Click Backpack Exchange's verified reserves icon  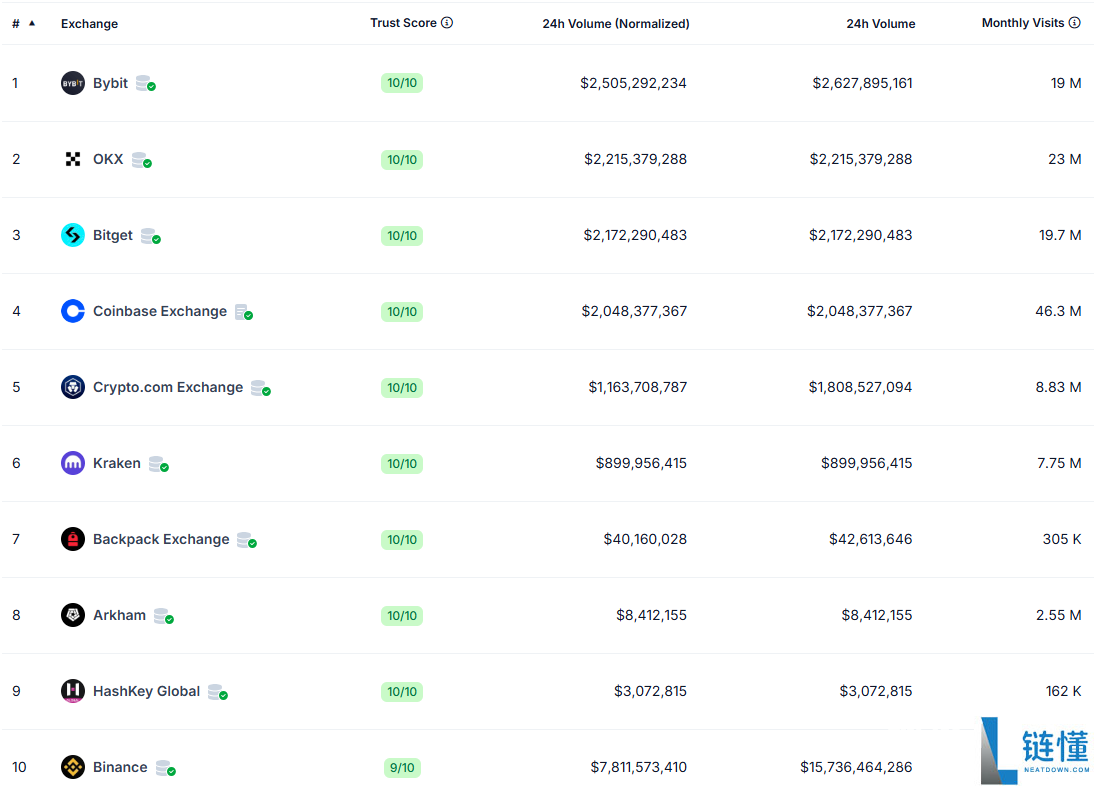(247, 540)
